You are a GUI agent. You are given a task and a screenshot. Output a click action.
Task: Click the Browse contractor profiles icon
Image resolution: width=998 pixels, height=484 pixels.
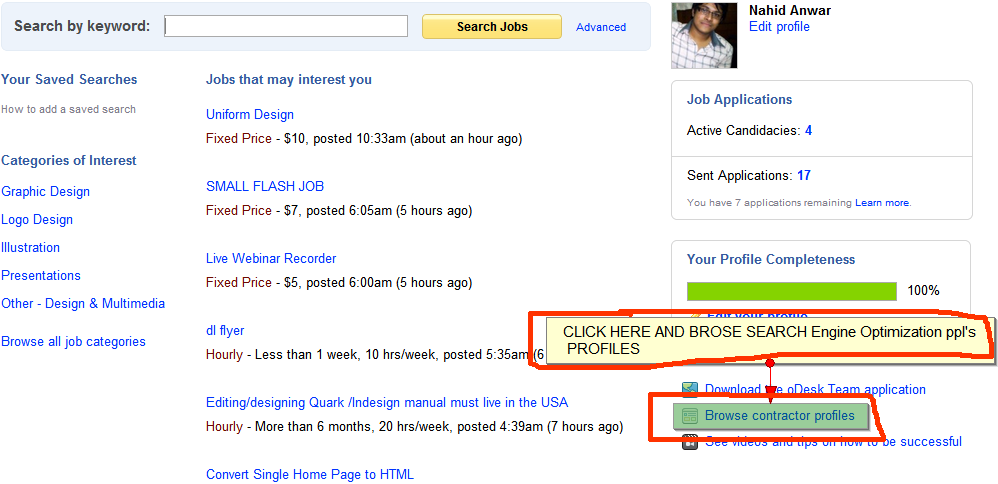click(x=690, y=416)
